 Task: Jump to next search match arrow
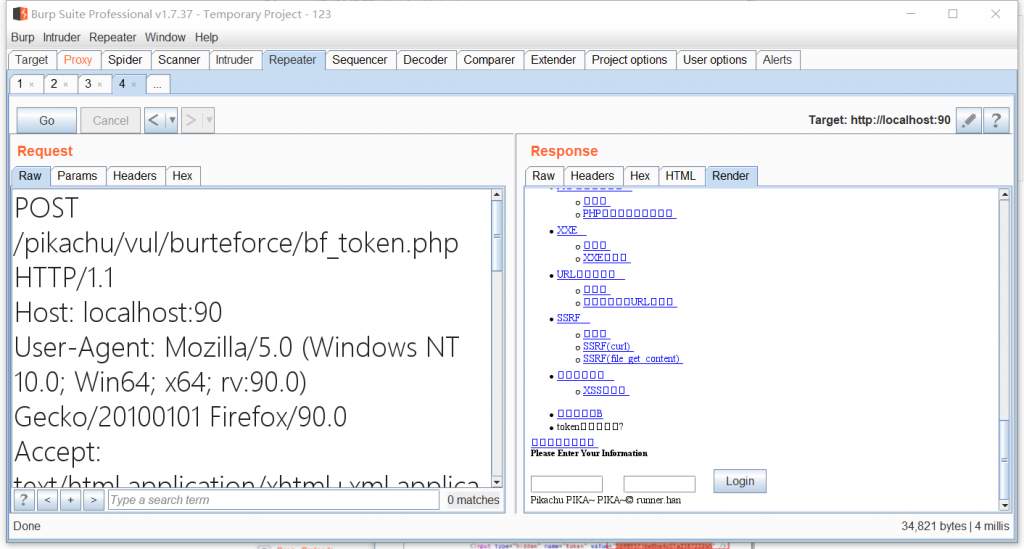click(x=93, y=500)
